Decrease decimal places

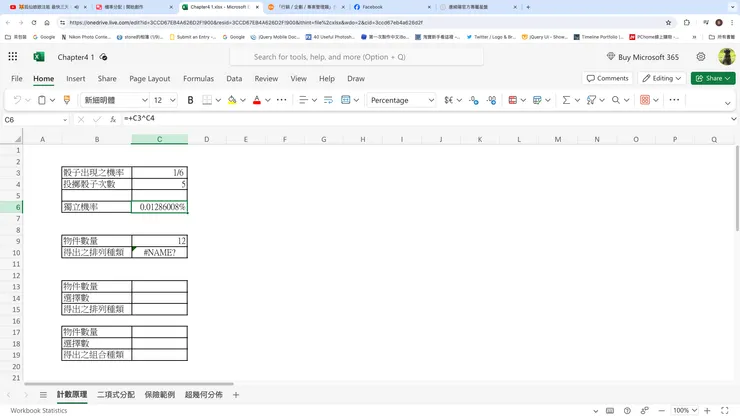492,100
